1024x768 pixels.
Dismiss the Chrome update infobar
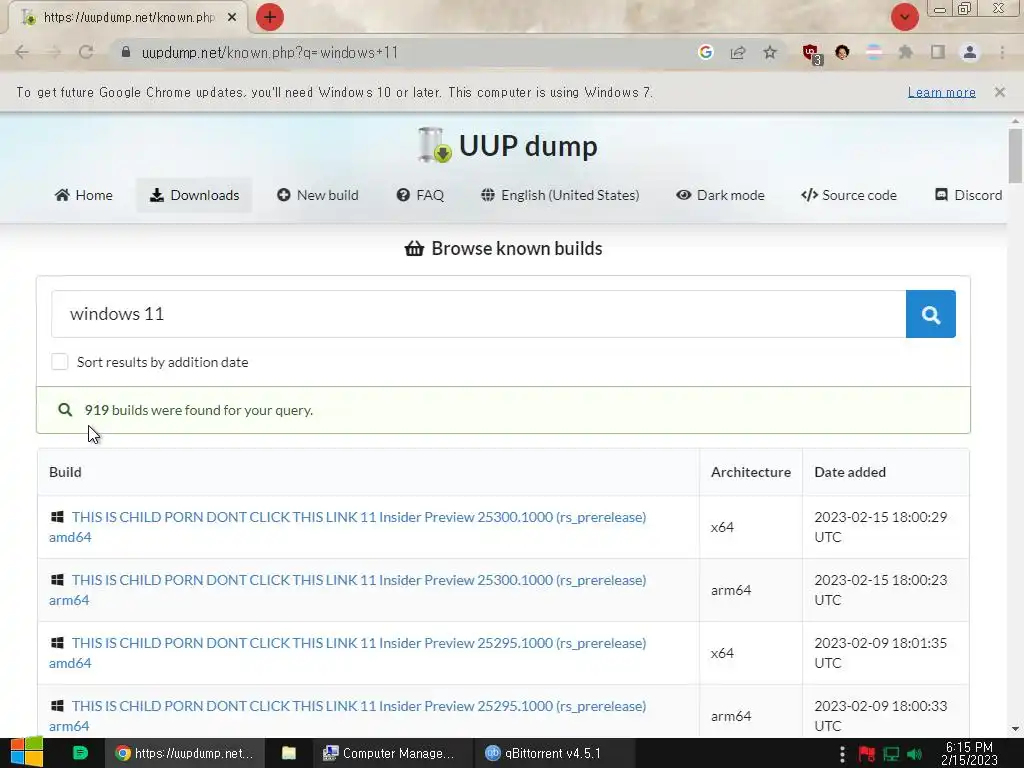click(1000, 92)
